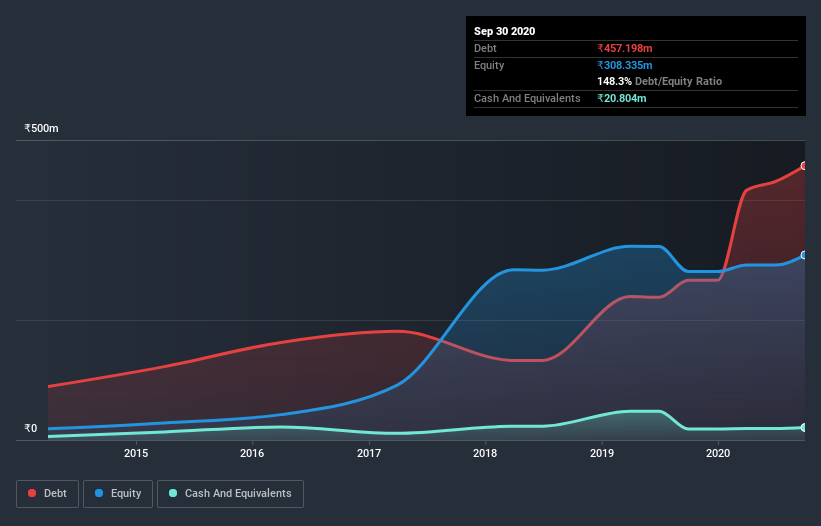The width and height of the screenshot is (821, 526).
Task: Select the 2019 x-axis label
Action: coord(602,453)
